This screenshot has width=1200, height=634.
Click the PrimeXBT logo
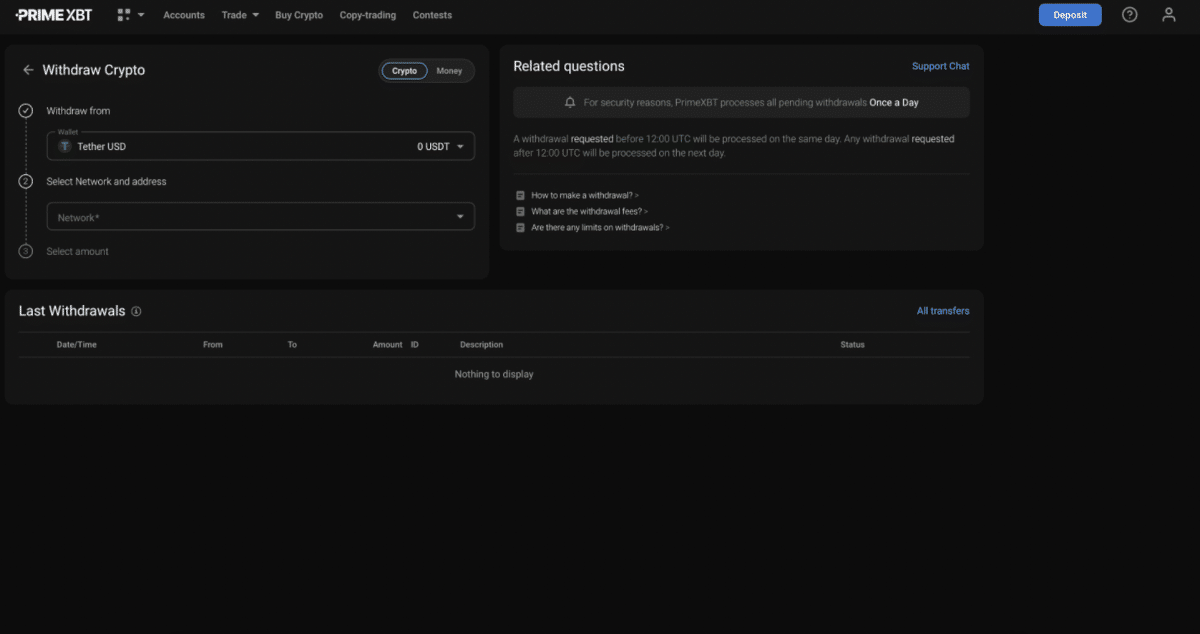click(54, 15)
